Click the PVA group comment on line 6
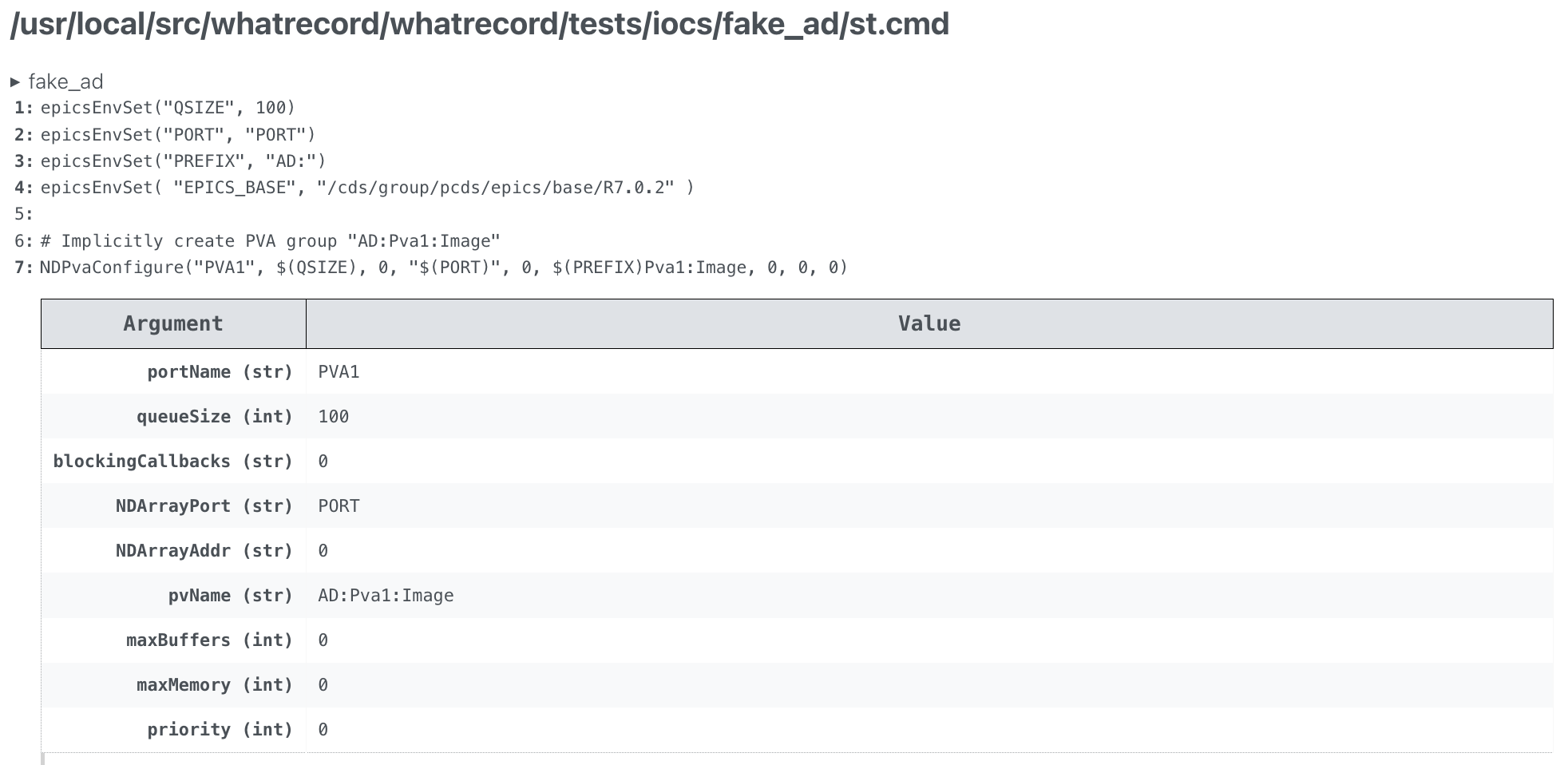Screen dimensions: 1568x765 pos(269,240)
